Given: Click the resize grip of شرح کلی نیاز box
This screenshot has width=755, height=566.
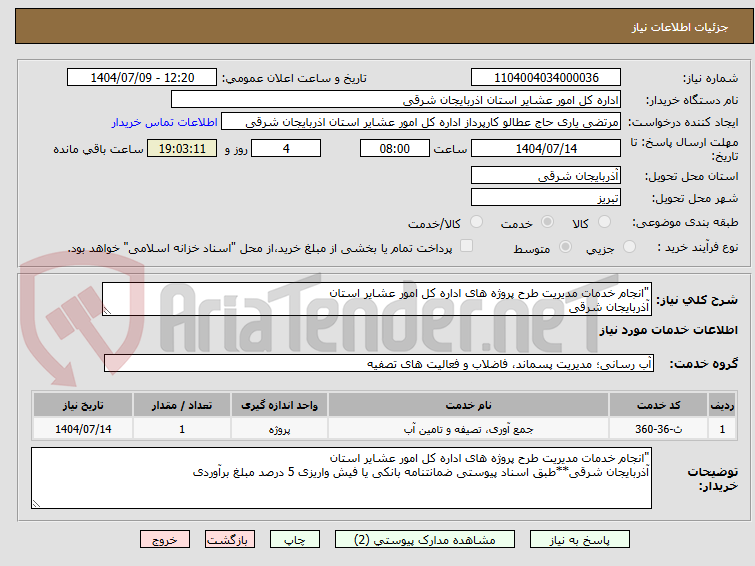Looking at the screenshot, I should 107,311.
